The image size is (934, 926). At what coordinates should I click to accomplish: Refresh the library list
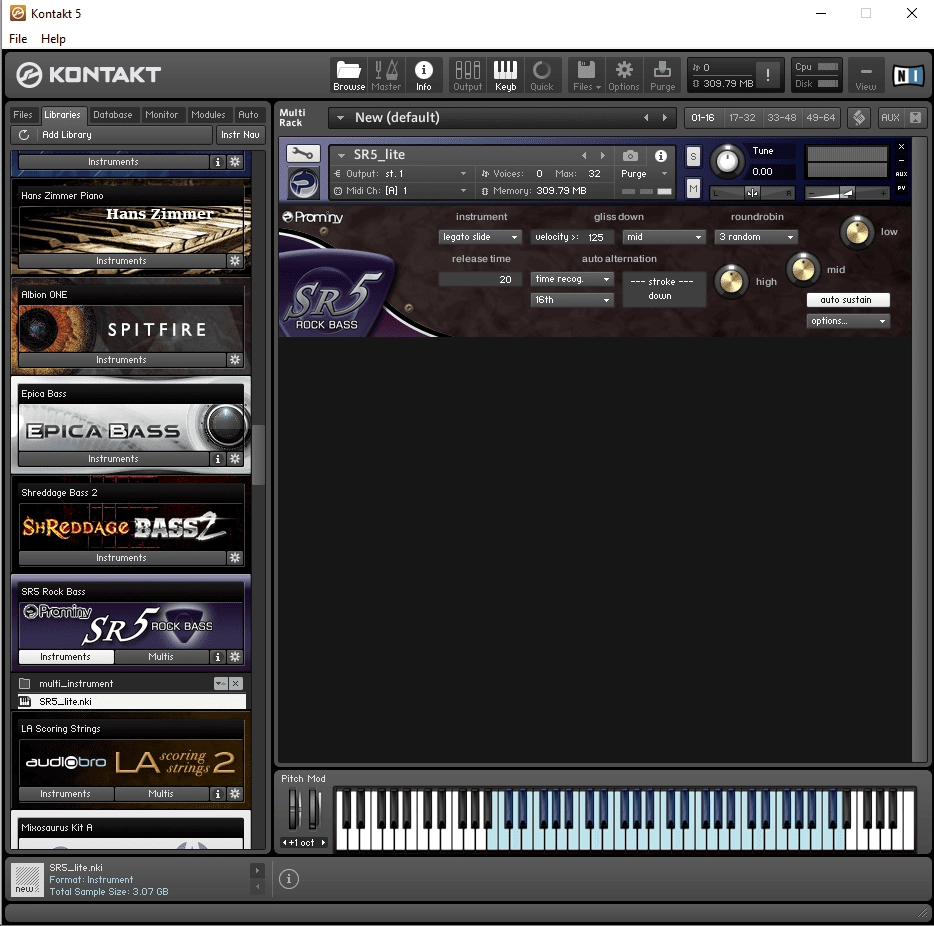tap(24, 135)
